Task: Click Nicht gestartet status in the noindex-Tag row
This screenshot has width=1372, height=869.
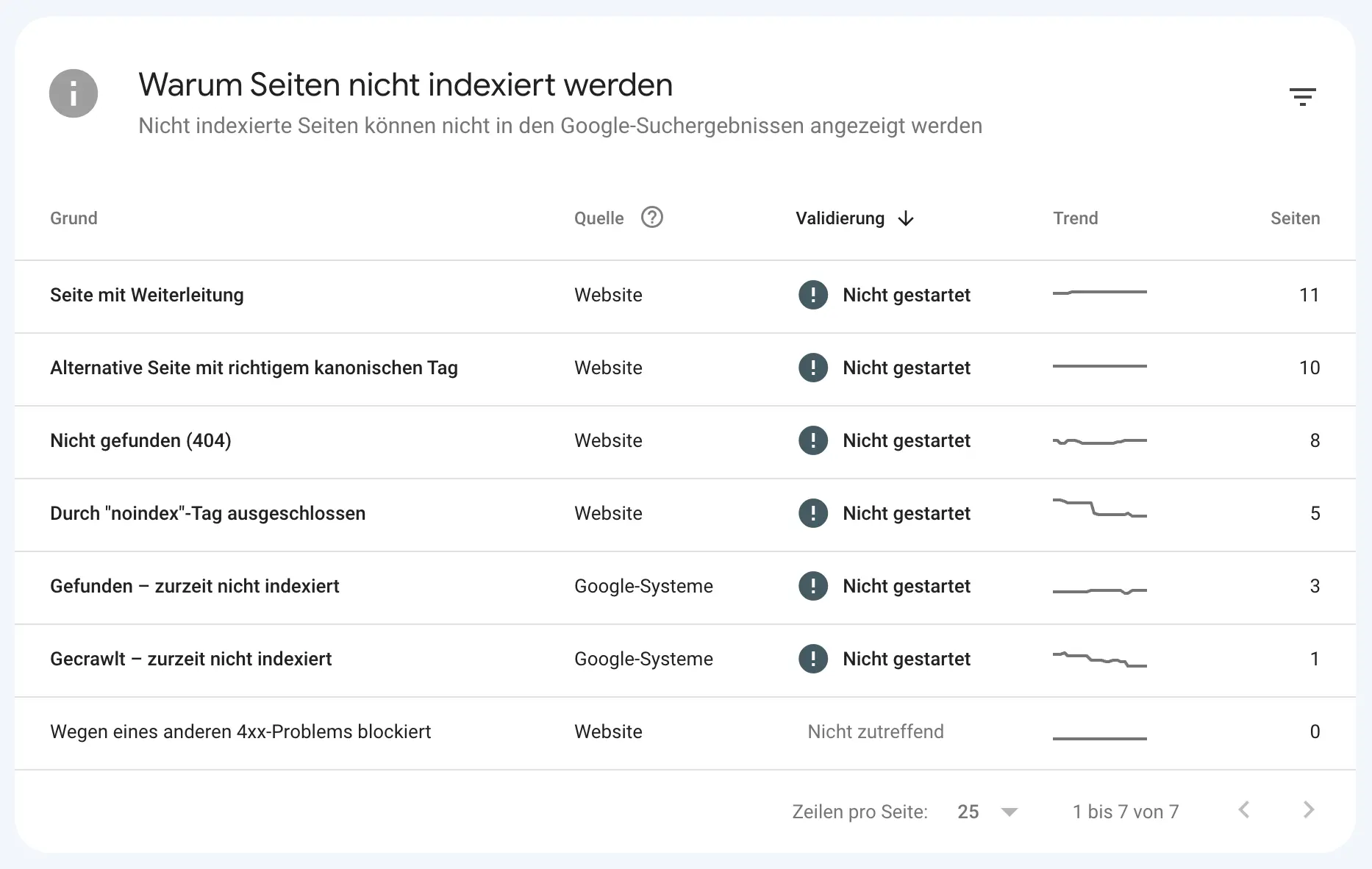Action: point(907,513)
